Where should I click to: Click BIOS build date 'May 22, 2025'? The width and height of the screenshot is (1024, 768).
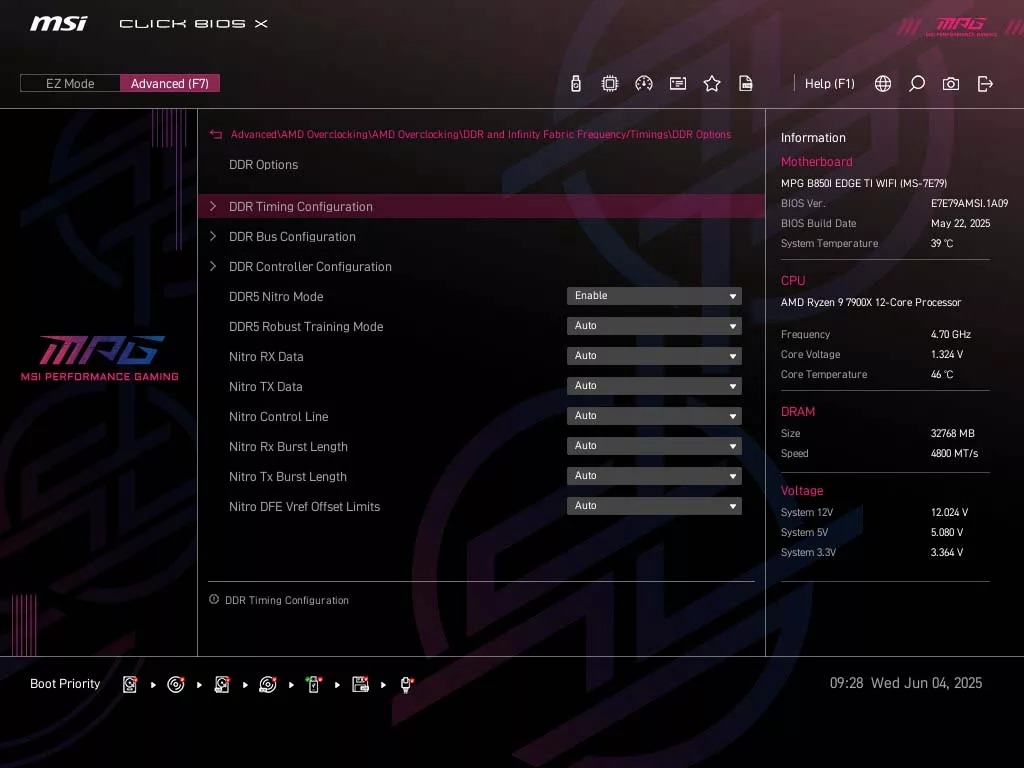tap(961, 223)
